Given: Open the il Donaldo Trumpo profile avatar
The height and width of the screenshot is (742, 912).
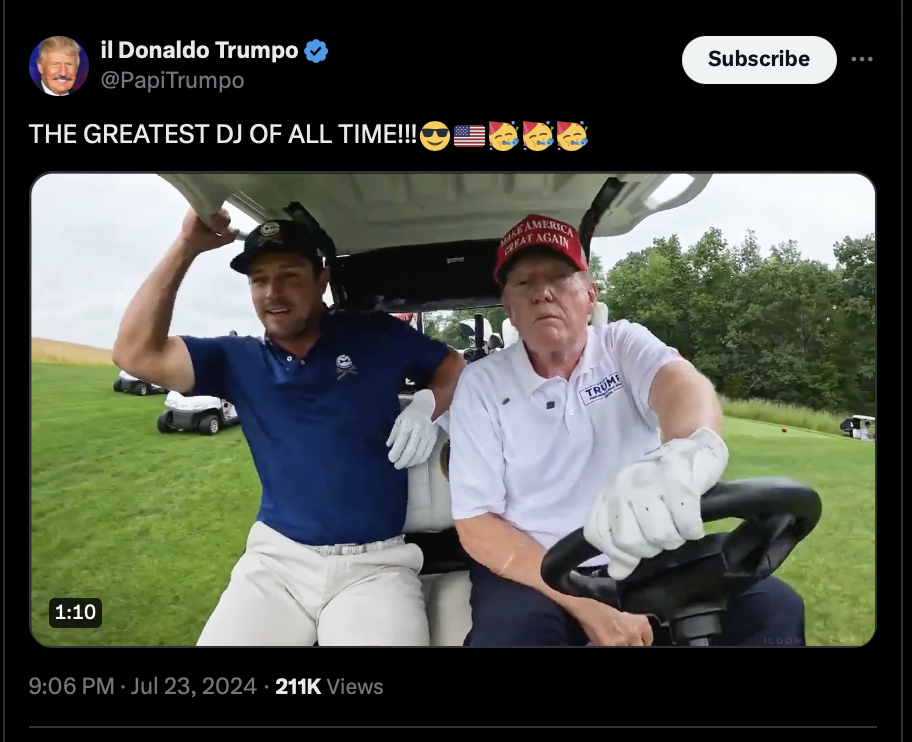Looking at the screenshot, I should (59, 65).
